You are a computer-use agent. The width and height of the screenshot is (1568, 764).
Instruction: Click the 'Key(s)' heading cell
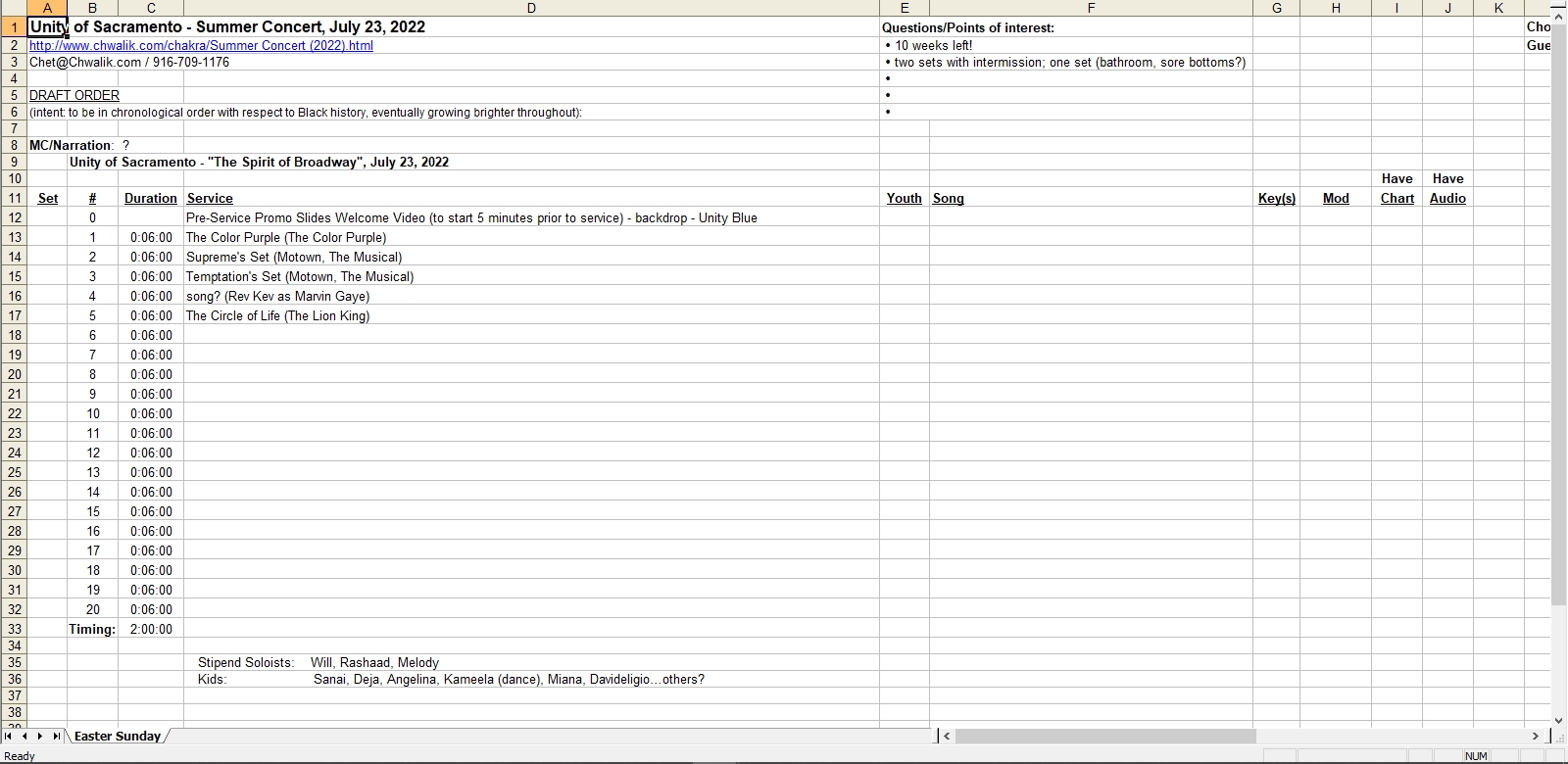tap(1277, 198)
